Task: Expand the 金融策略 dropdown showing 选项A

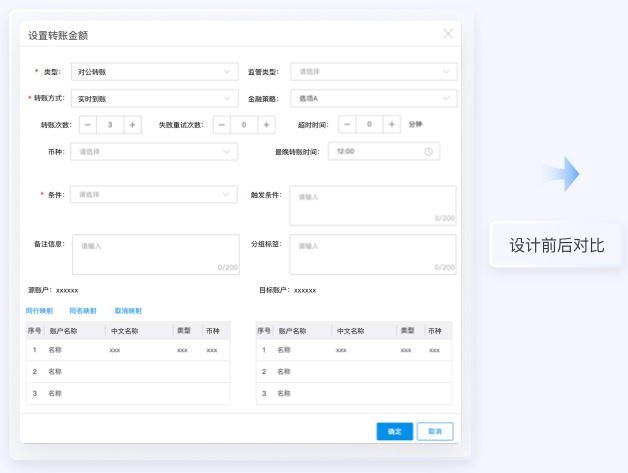Action: tap(373, 99)
